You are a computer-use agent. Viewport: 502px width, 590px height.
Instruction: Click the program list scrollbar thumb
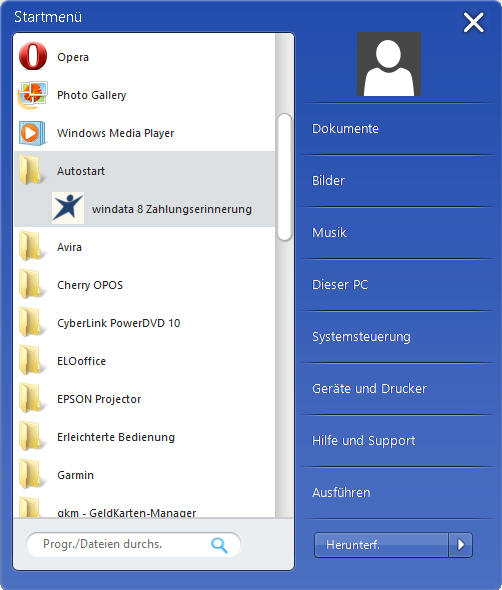tap(284, 176)
